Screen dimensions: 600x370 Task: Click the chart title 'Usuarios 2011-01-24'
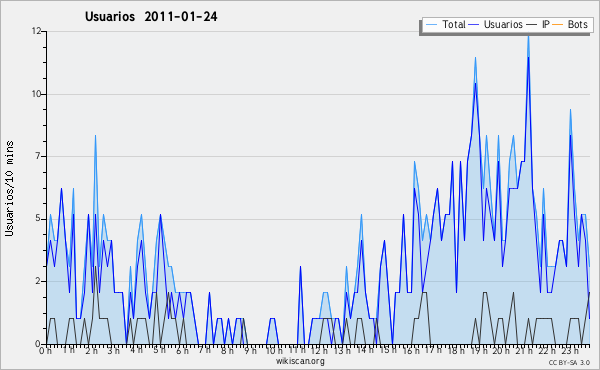click(151, 17)
